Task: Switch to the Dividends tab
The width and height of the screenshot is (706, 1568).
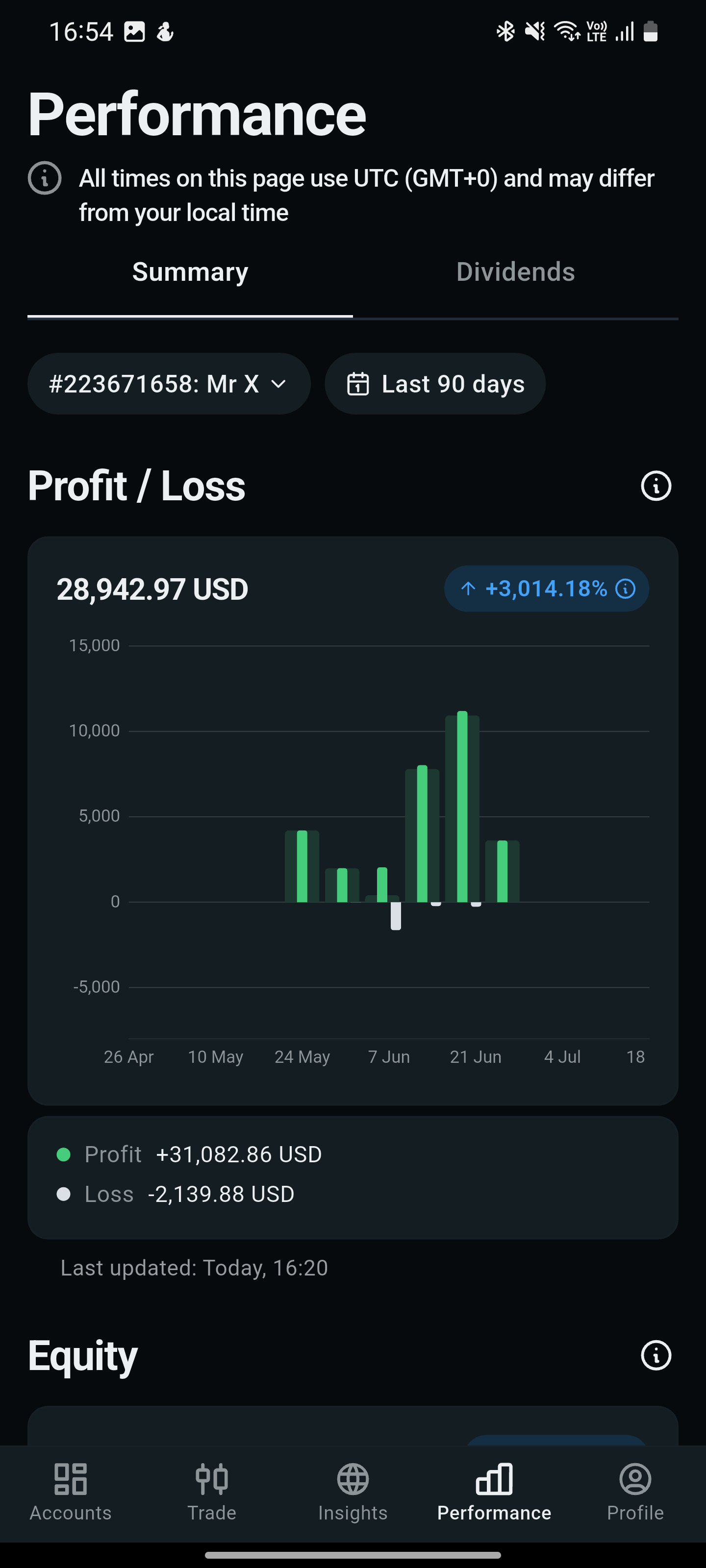Action: [x=515, y=272]
